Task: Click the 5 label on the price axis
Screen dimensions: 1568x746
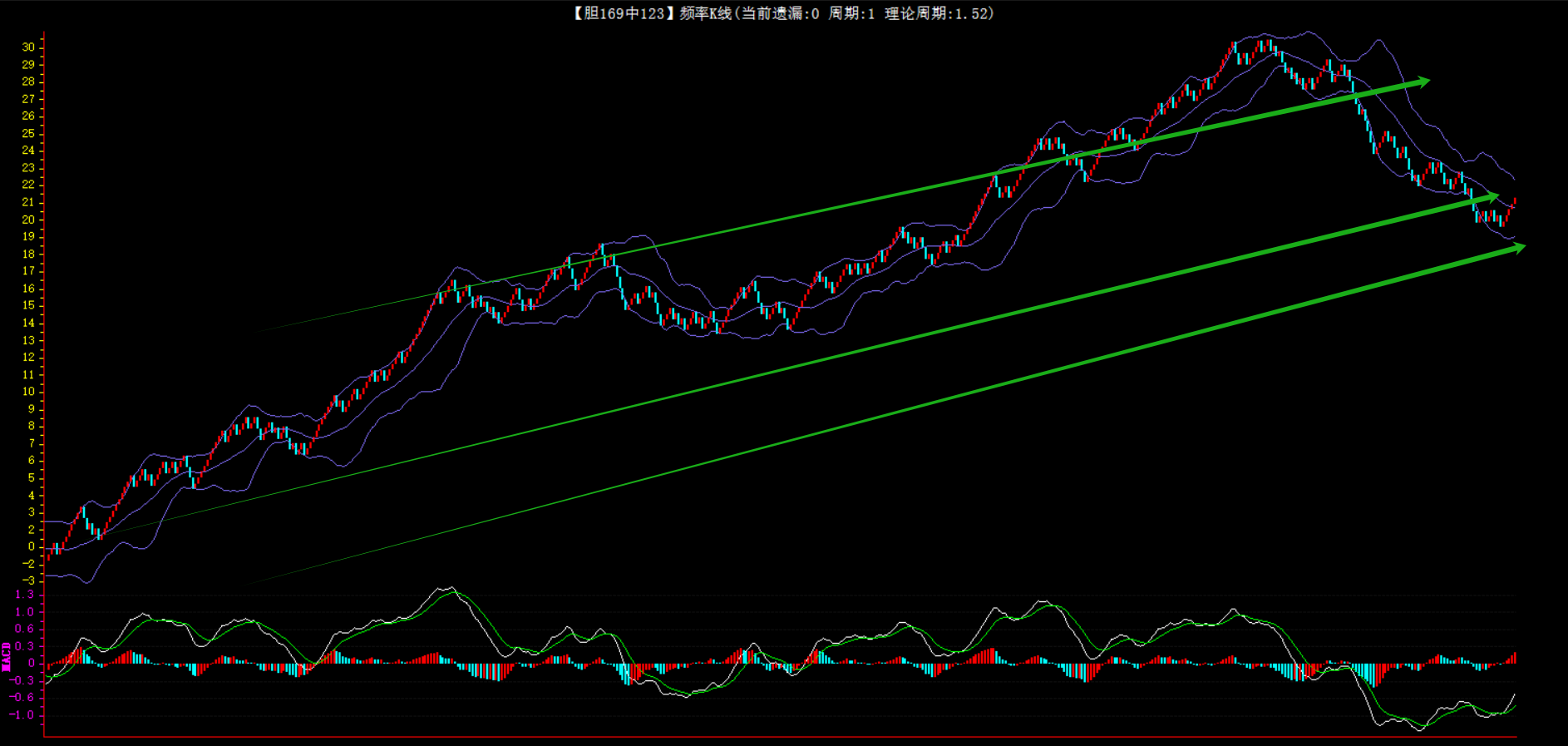Action: tap(32, 478)
